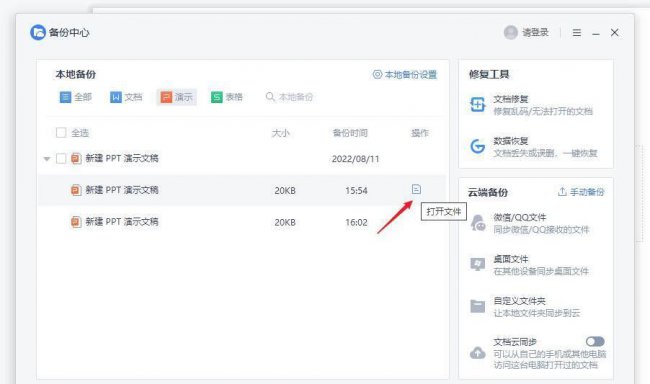The height and width of the screenshot is (384, 650).
Task: Switch to the 全部 filter tab
Action: (x=76, y=97)
